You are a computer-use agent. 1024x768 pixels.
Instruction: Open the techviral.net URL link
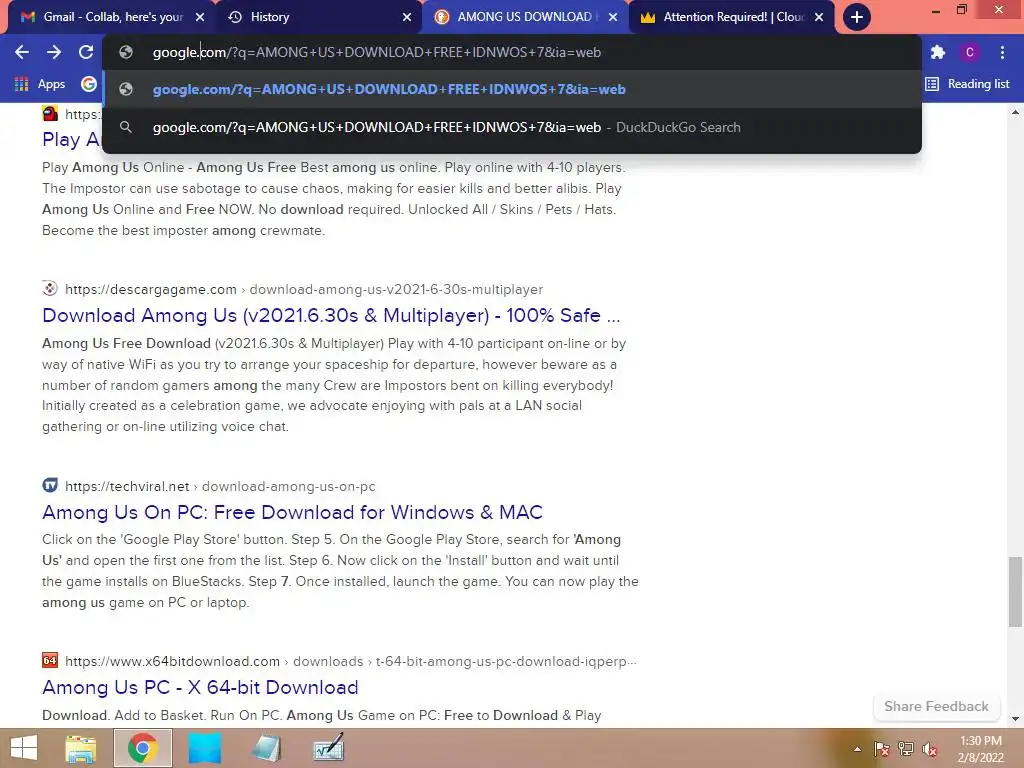pos(220,487)
